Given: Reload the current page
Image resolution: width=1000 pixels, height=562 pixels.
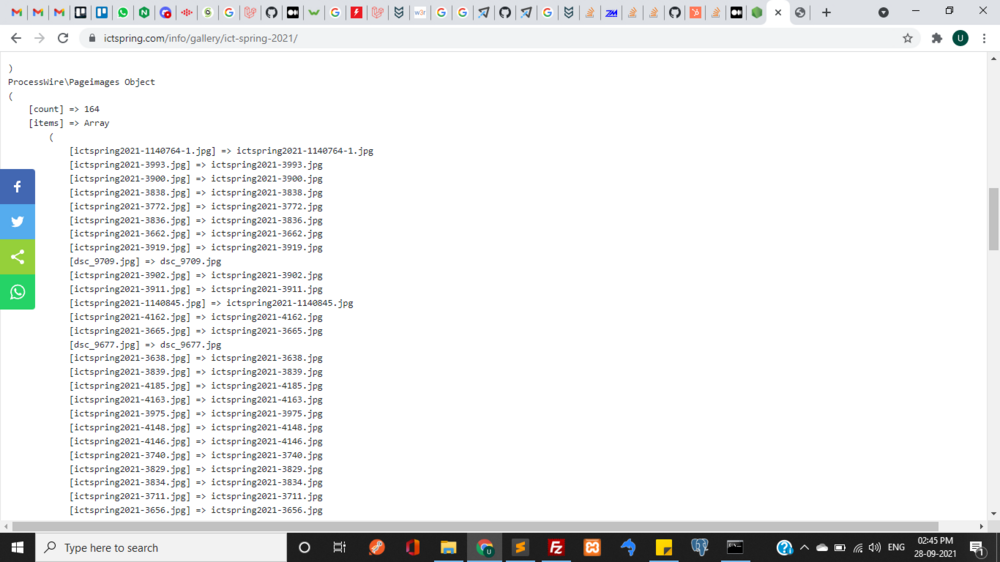Looking at the screenshot, I should point(63,38).
